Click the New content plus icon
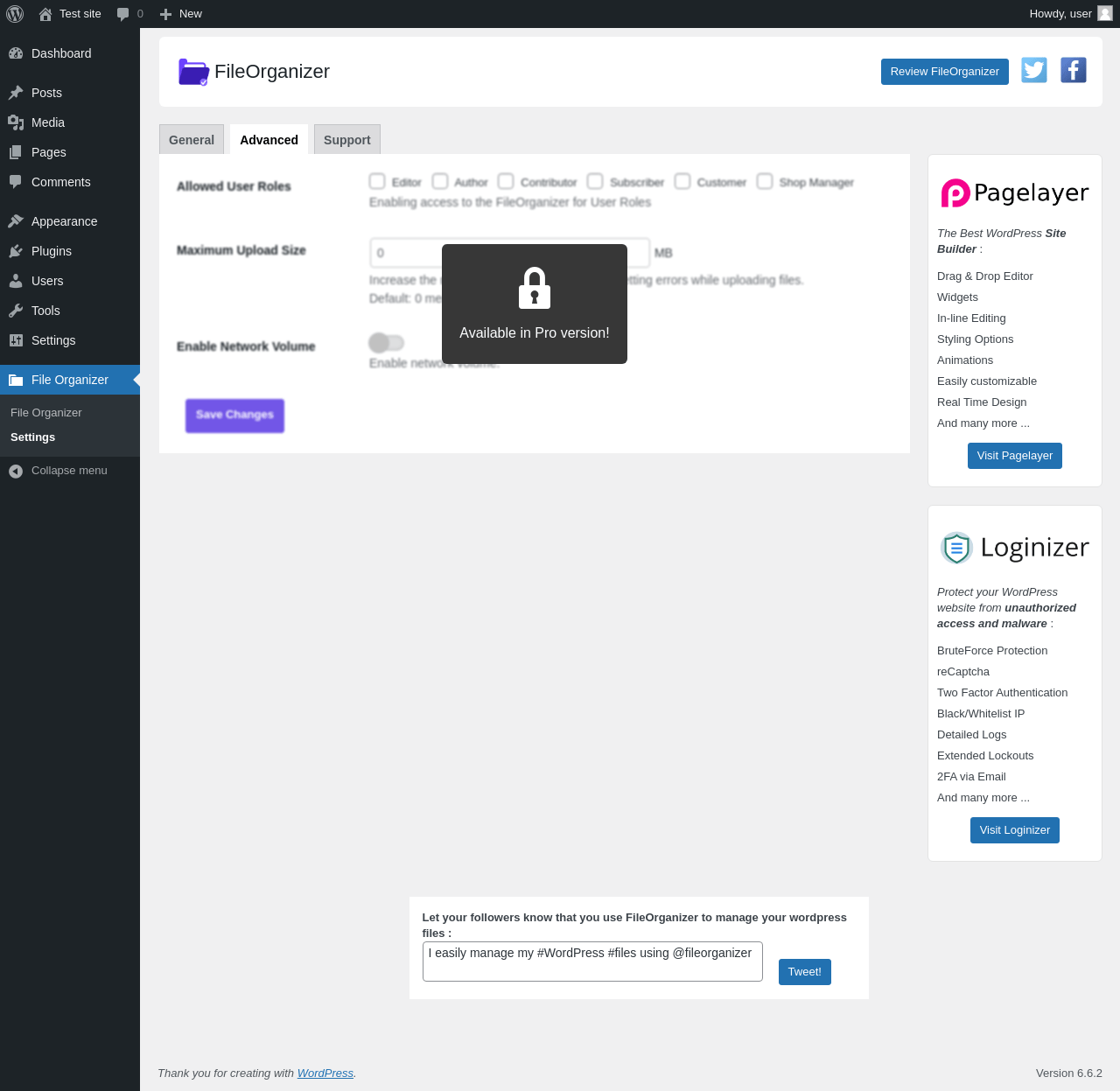The width and height of the screenshot is (1120, 1091). coord(165,14)
